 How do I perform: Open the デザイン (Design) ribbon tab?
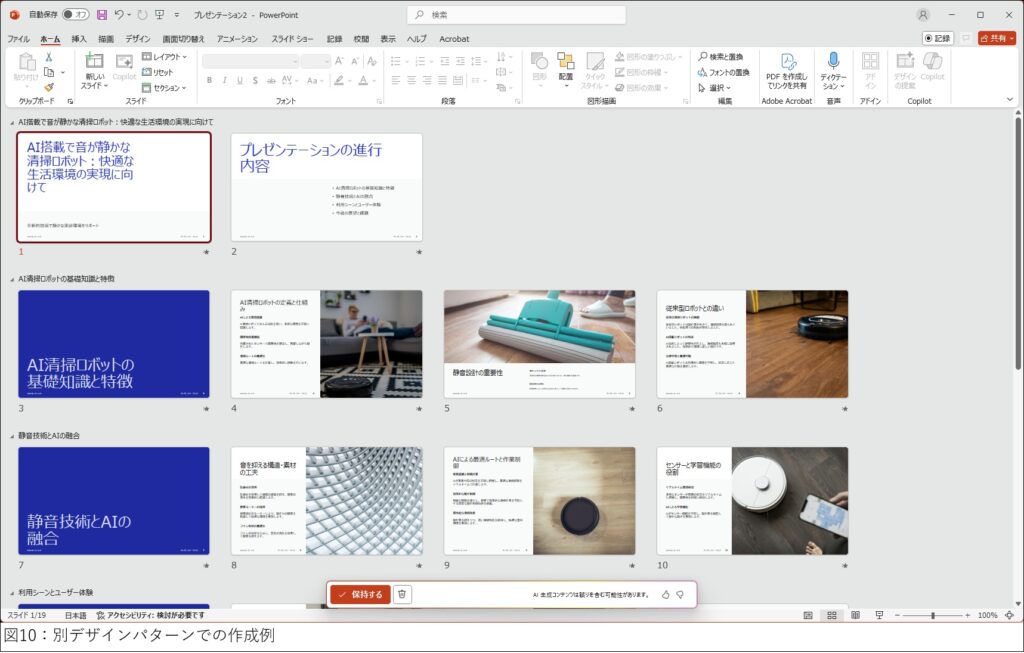(x=137, y=38)
